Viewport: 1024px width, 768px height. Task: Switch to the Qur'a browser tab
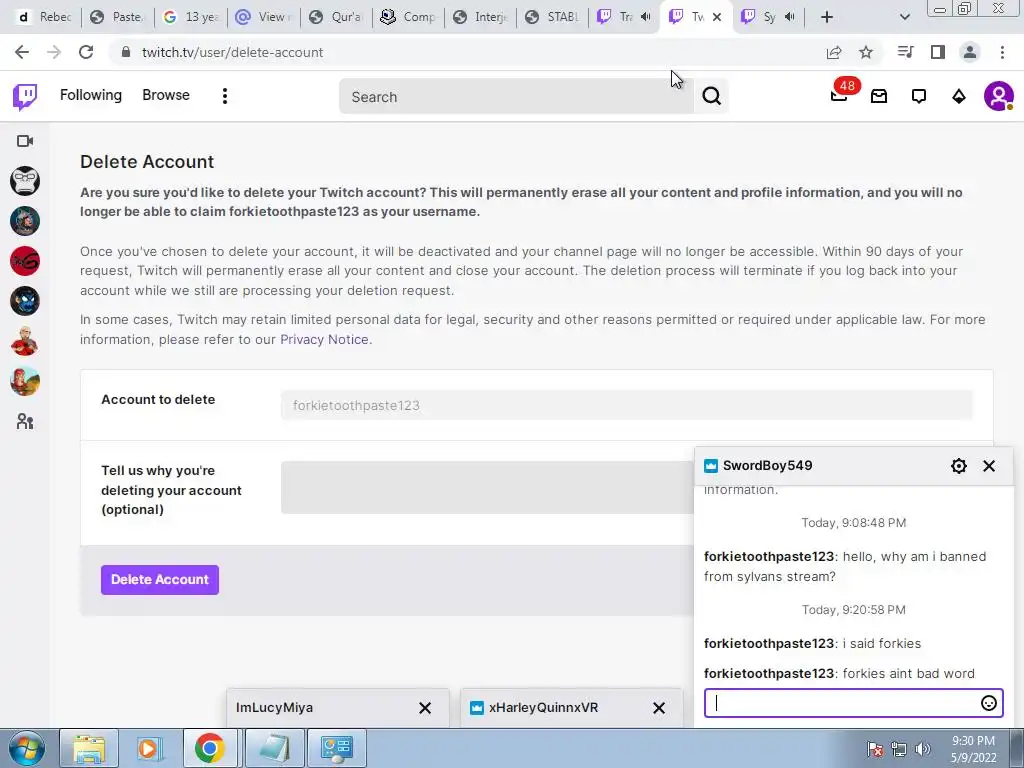tap(336, 17)
